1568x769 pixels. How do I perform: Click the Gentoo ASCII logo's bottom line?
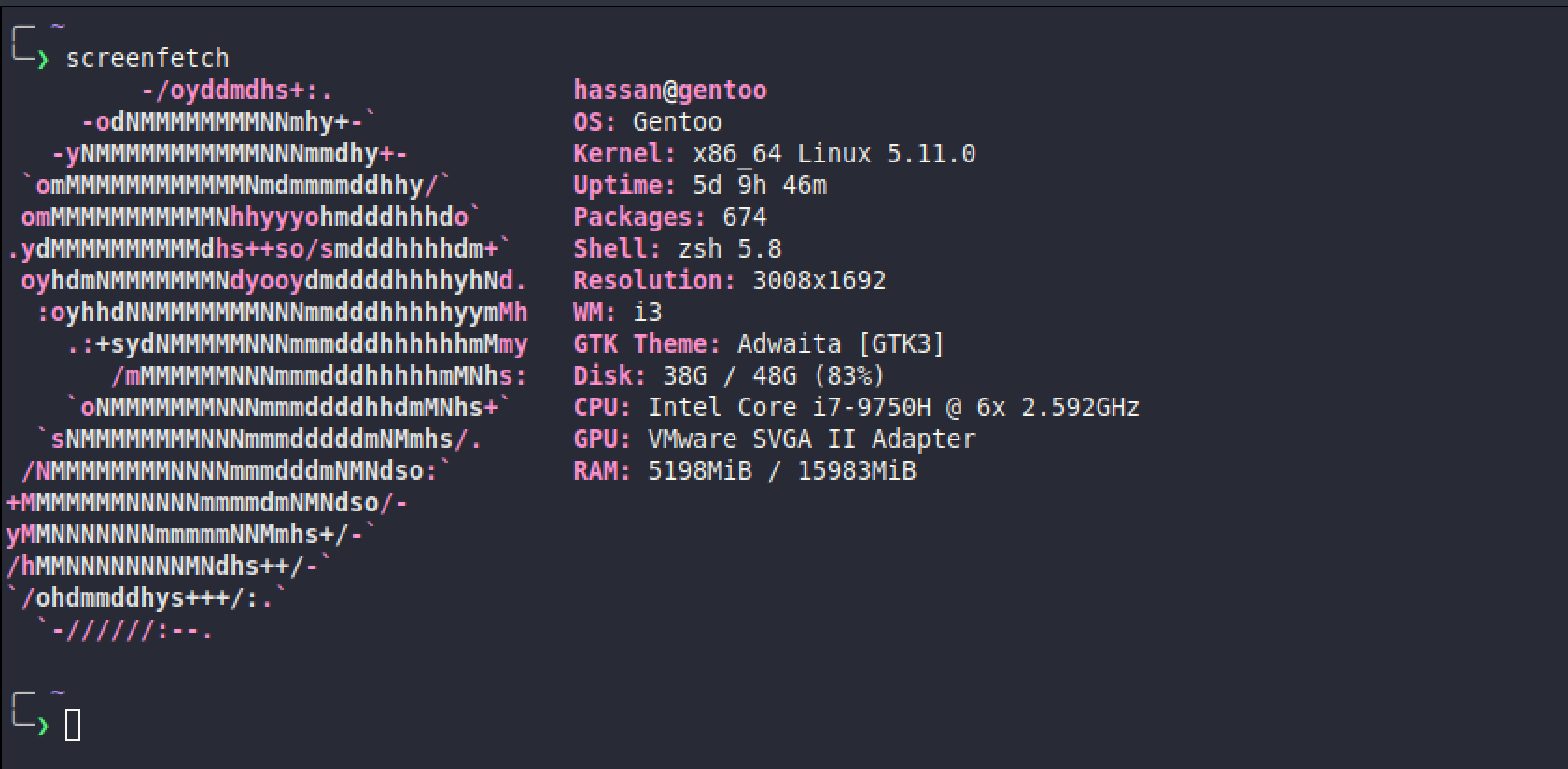tap(124, 631)
